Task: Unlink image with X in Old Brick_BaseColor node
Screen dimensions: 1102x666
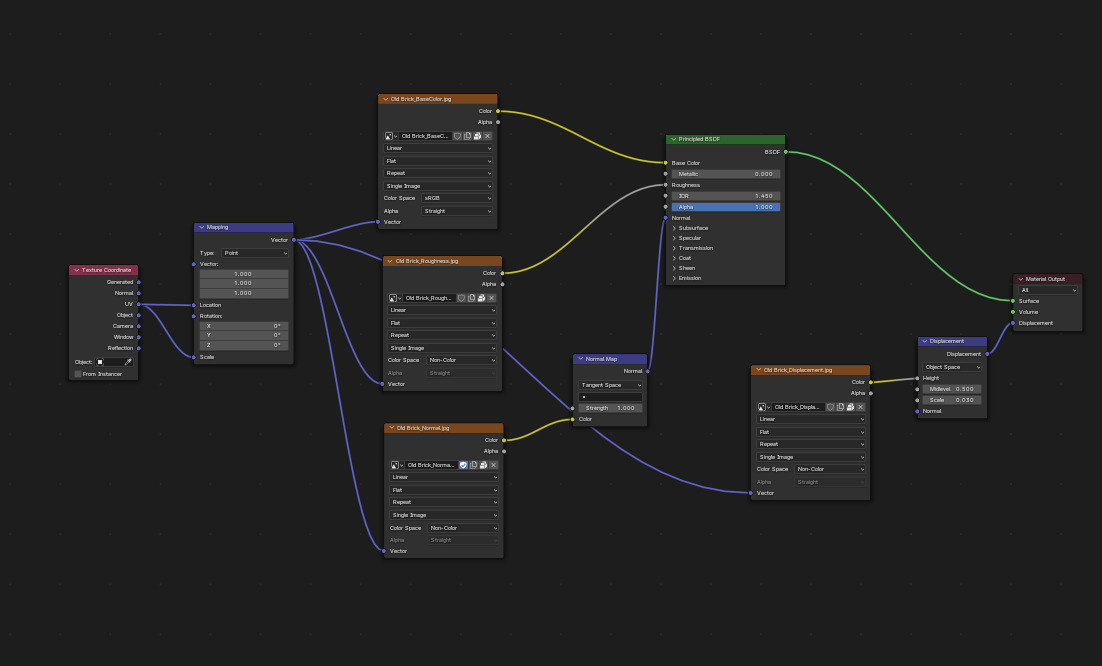Action: 488,136
